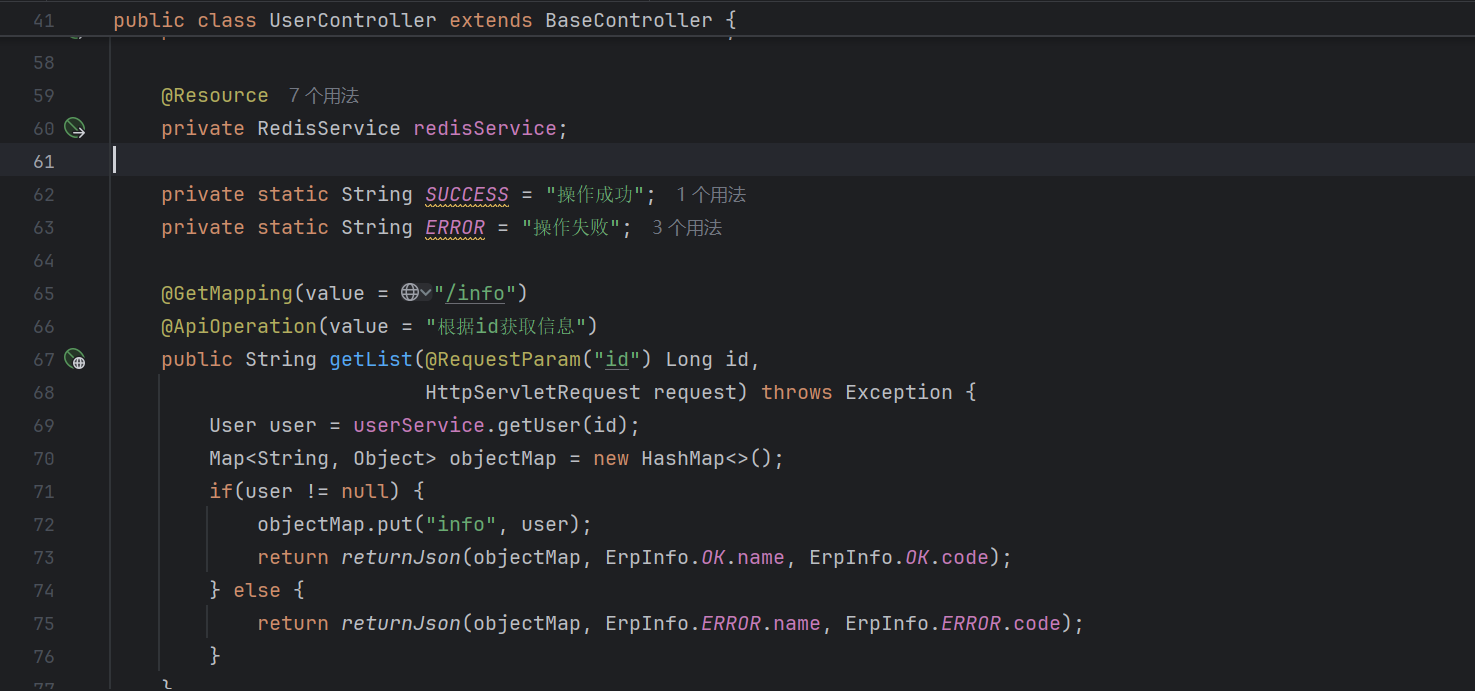
Task: Click userService on line 69
Action: 419,425
